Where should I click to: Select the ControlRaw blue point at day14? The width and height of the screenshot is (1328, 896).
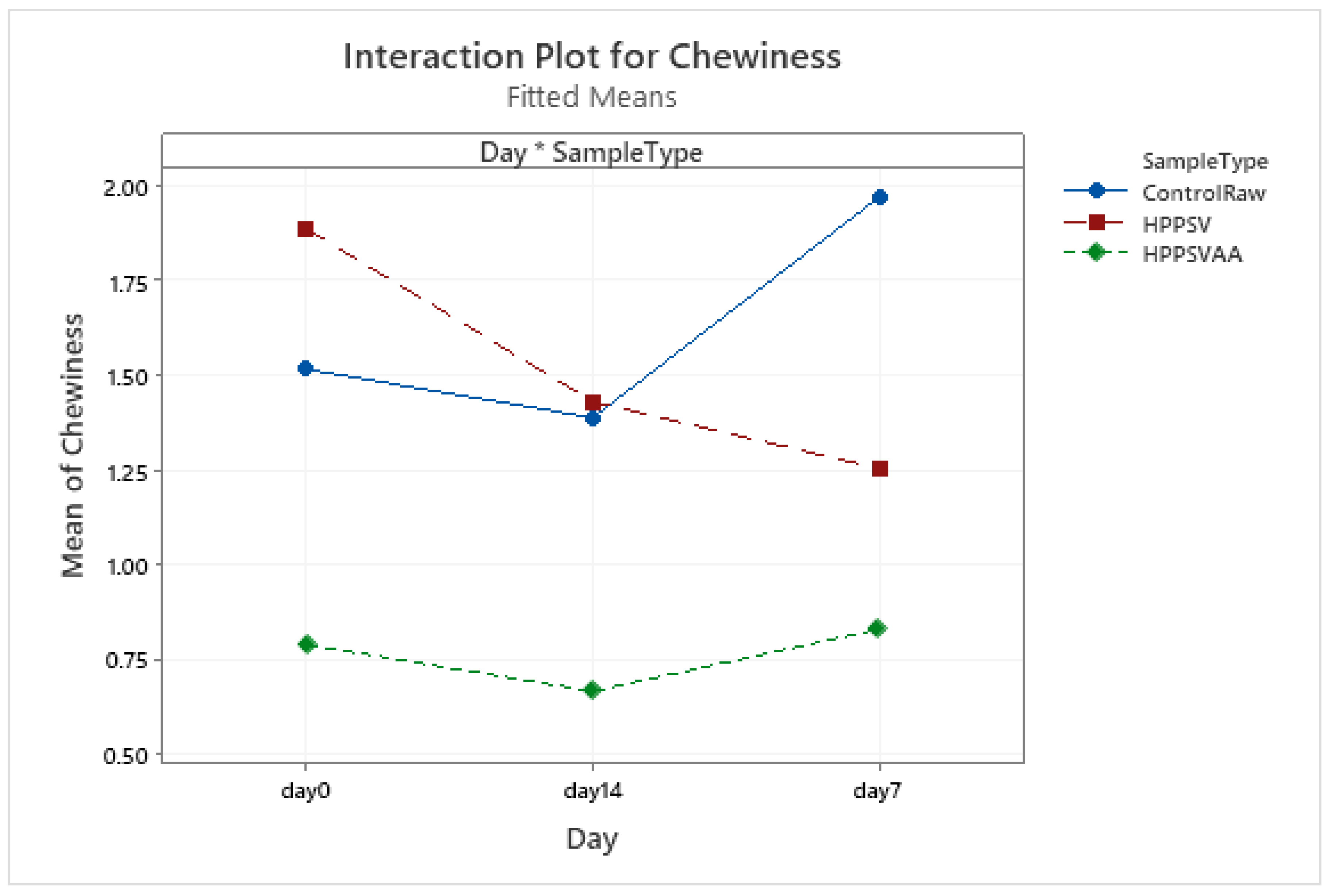coord(593,418)
